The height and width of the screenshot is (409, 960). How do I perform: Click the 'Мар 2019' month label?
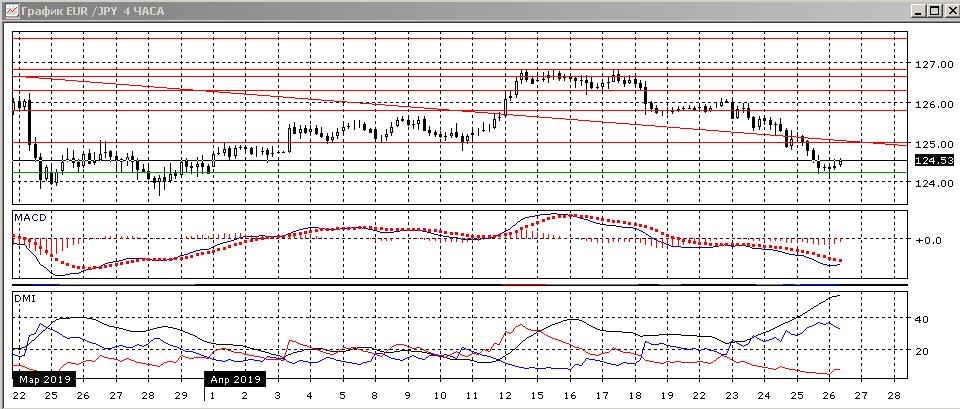coord(43,380)
